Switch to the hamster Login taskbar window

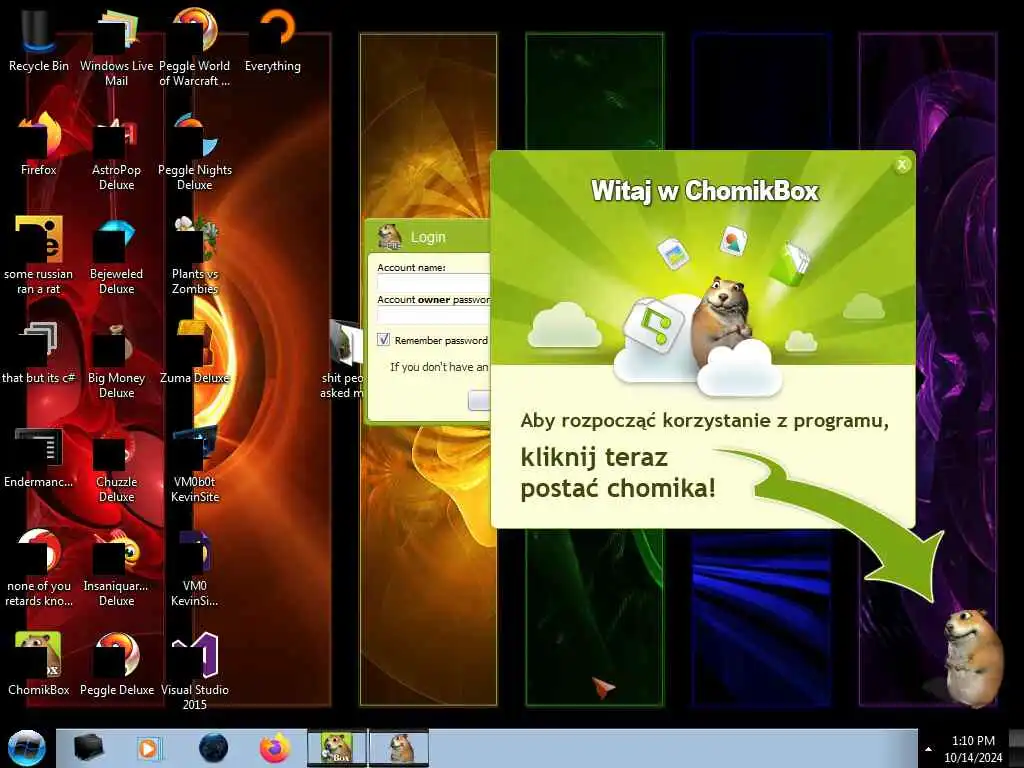[399, 748]
